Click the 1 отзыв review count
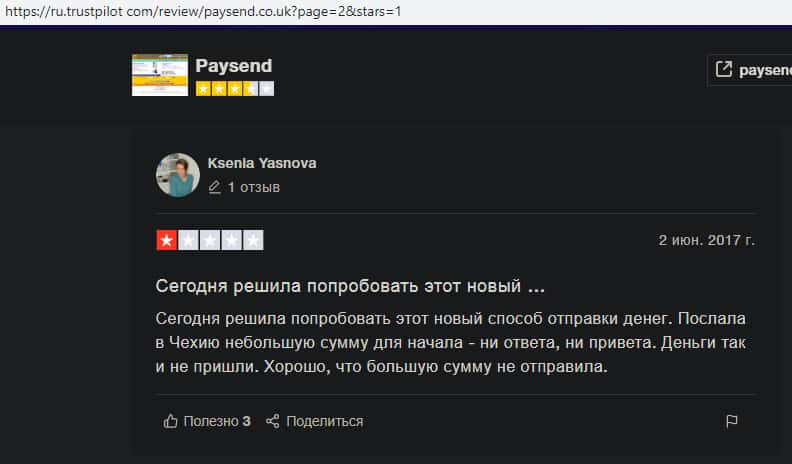Image resolution: width=792 pixels, height=464 pixels. click(254, 187)
